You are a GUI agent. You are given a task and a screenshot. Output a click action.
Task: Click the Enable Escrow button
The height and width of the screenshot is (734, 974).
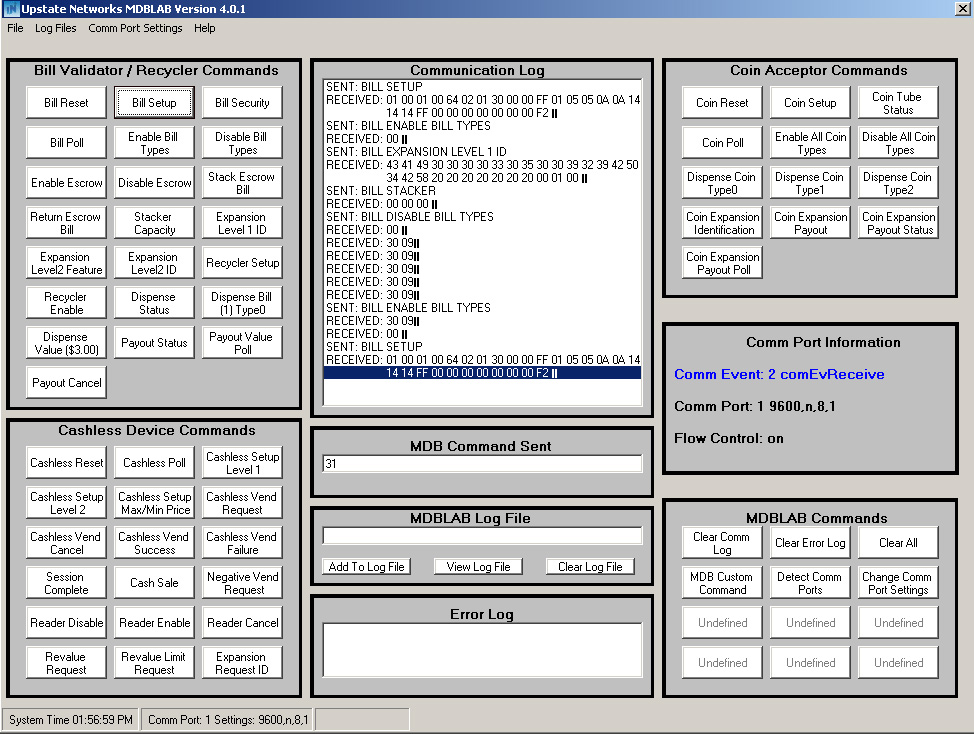pyautogui.click(x=66, y=183)
